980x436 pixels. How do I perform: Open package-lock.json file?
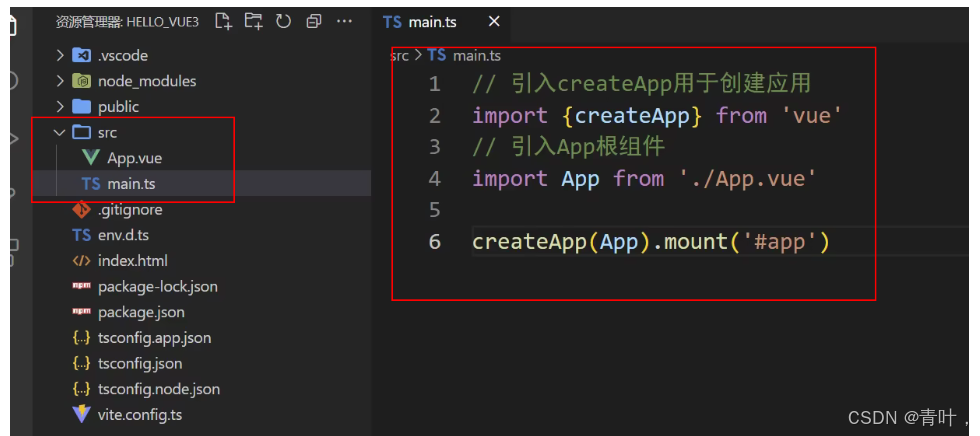(x=158, y=287)
